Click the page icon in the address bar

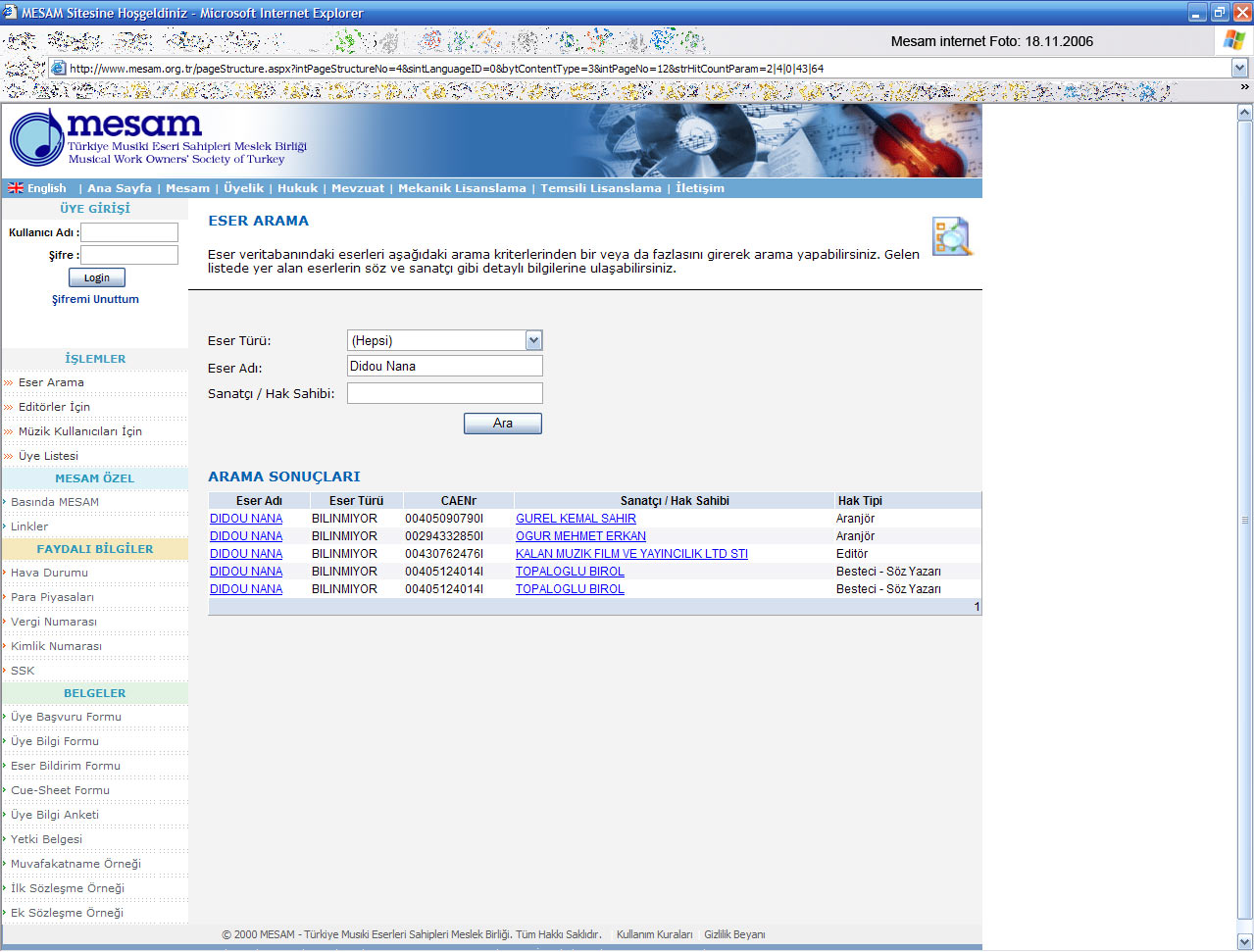pyautogui.click(x=59, y=69)
